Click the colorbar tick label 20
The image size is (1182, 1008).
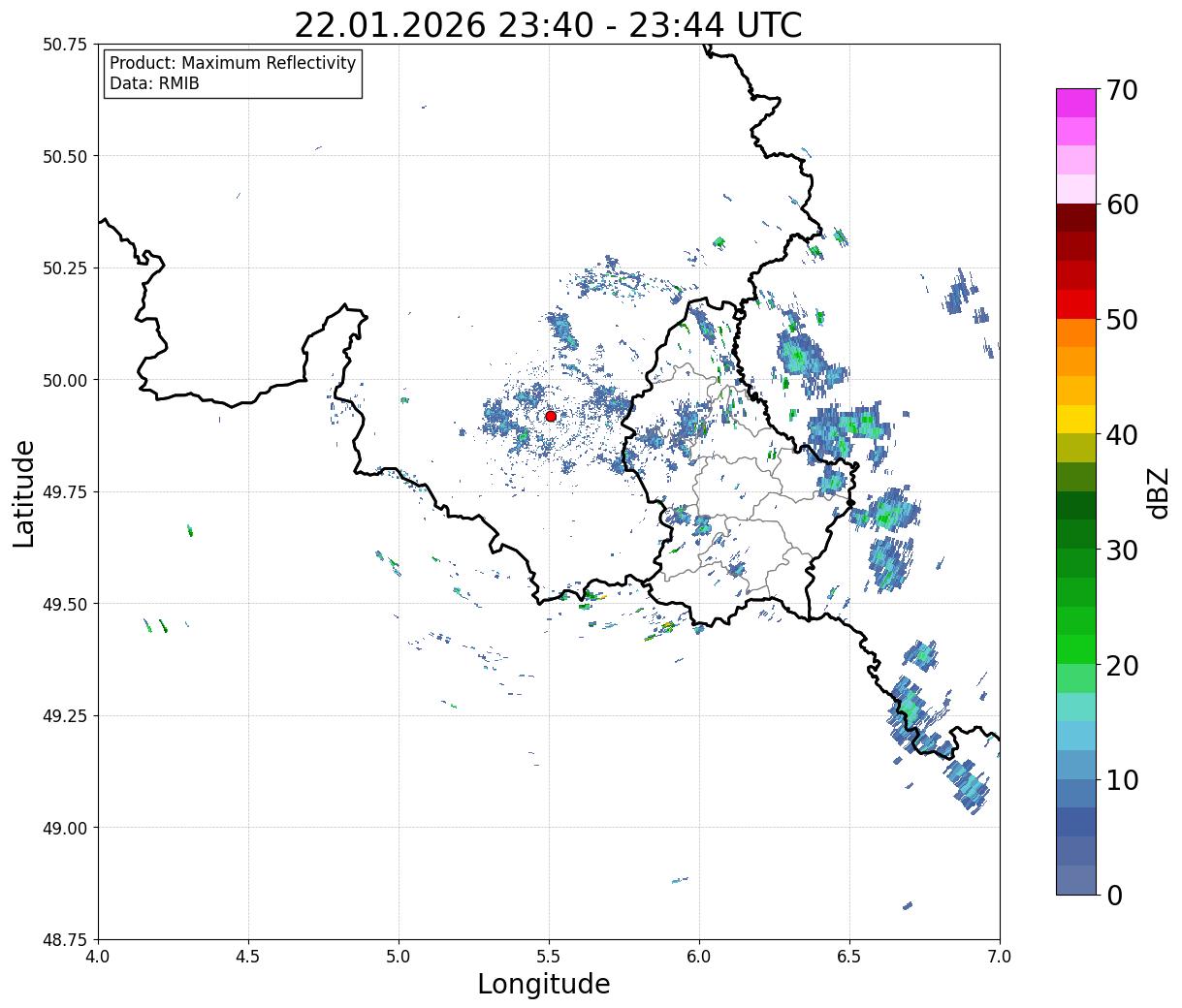1122,665
